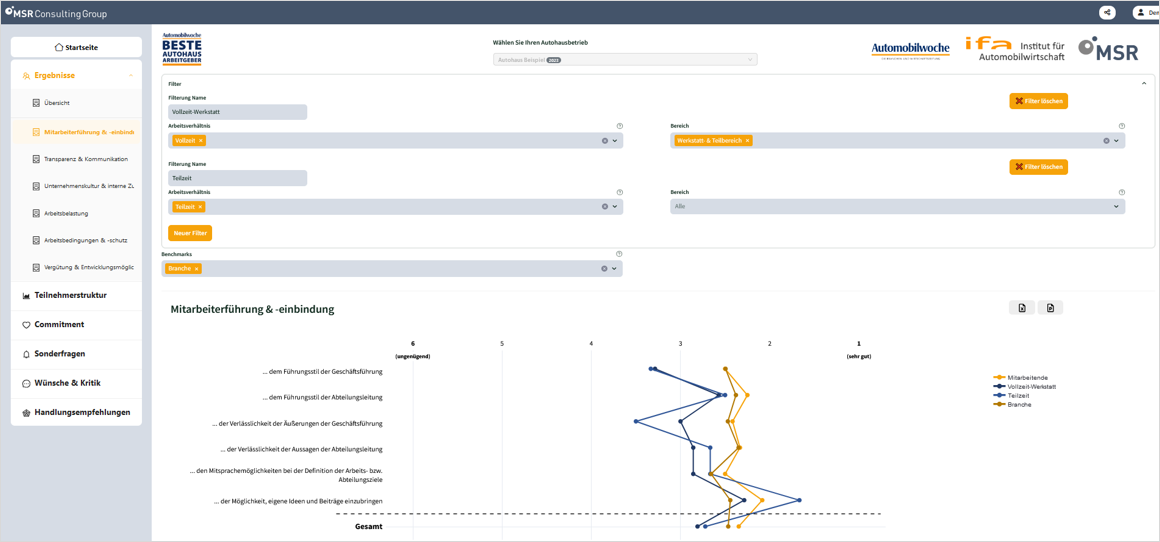1160x542 pixels.
Task: Open Transparenz & Kommunikation menu item
Action: click(86, 159)
